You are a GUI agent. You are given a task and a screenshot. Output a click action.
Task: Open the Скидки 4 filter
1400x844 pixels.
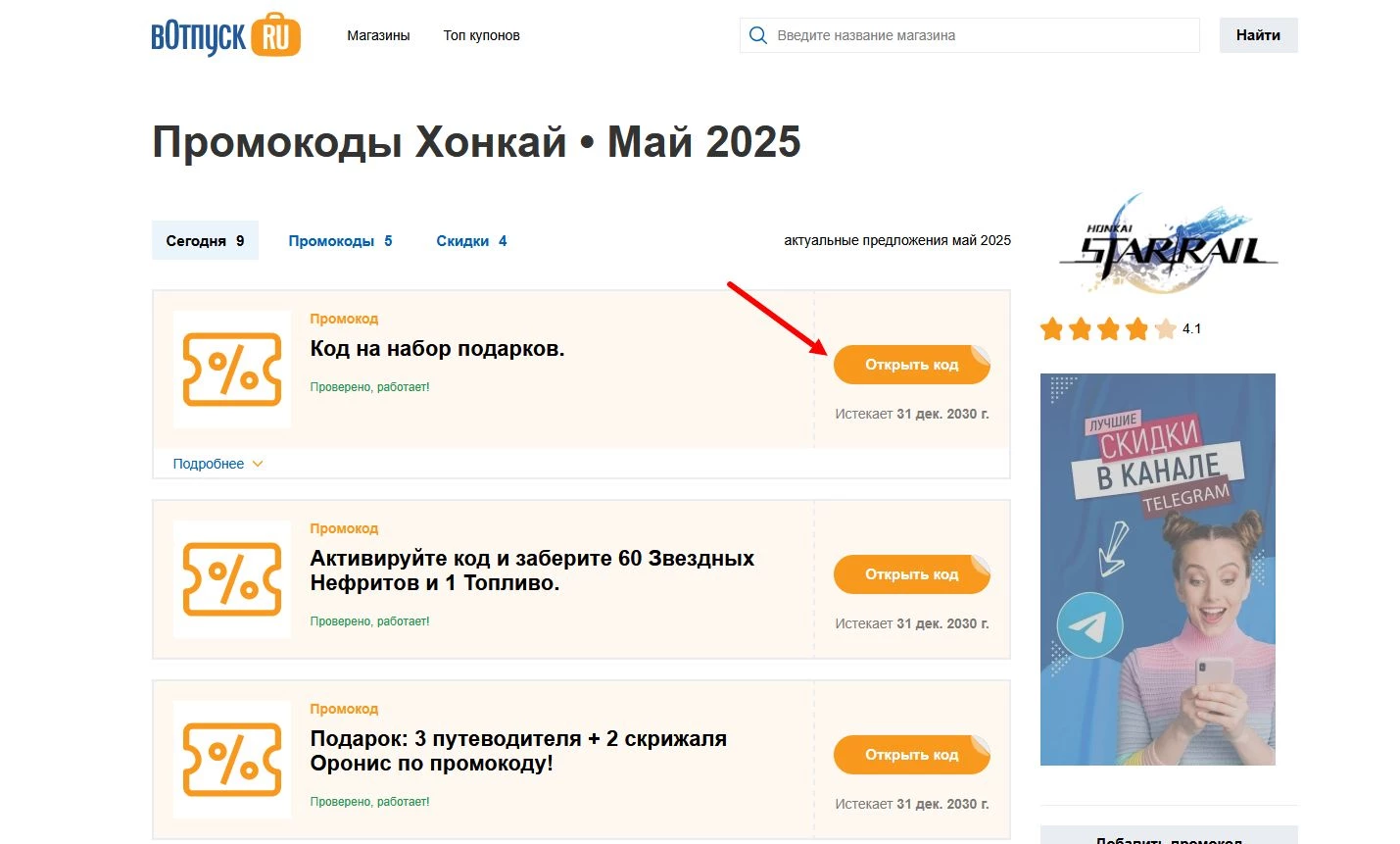(x=471, y=240)
